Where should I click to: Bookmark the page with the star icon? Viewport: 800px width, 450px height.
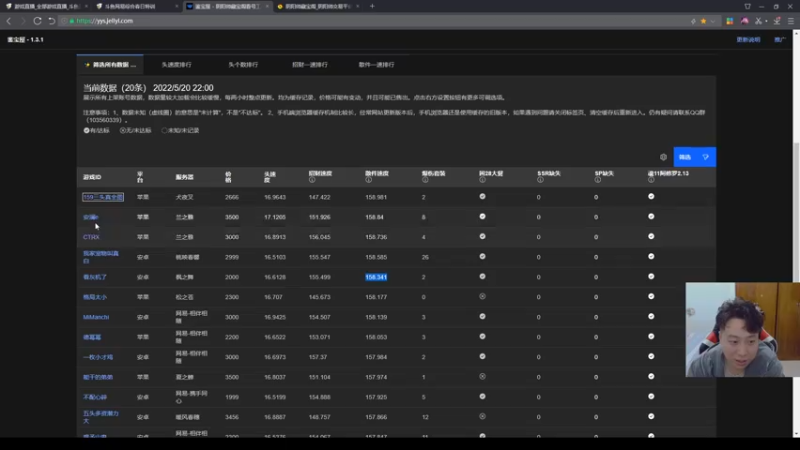pyautogui.click(x=704, y=21)
